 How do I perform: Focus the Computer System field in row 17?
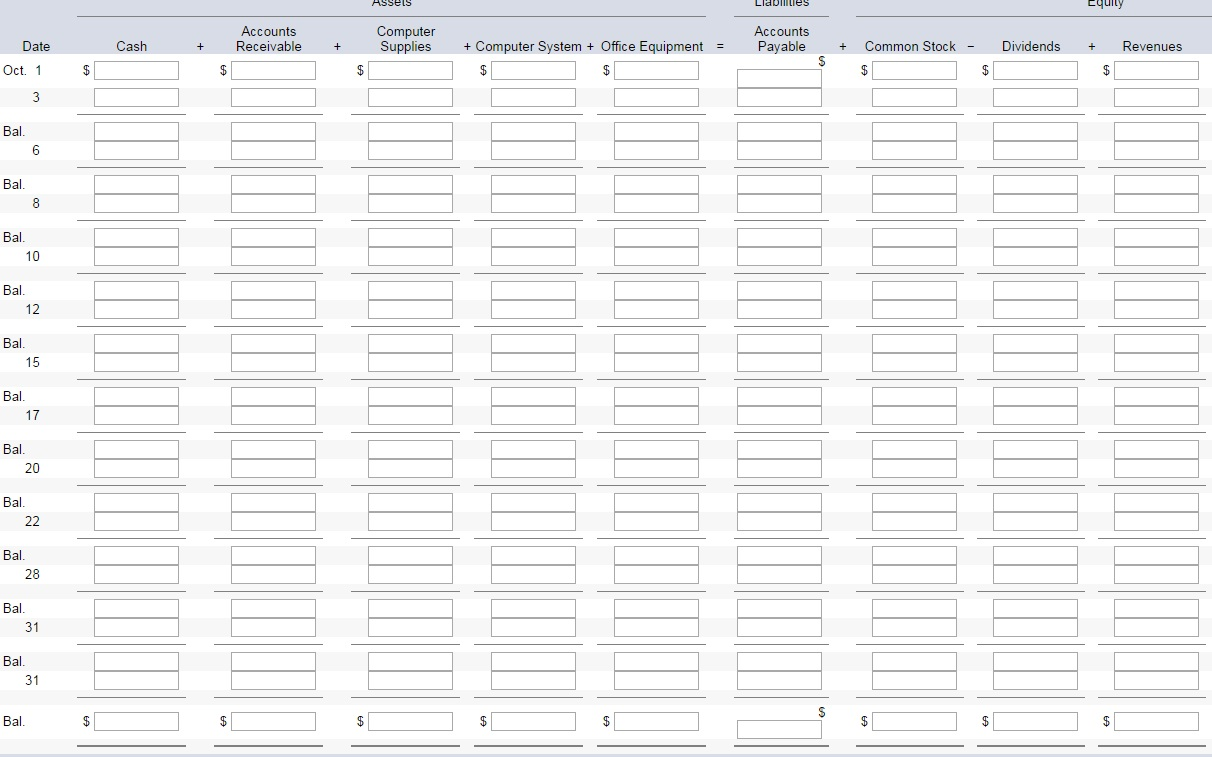point(533,415)
